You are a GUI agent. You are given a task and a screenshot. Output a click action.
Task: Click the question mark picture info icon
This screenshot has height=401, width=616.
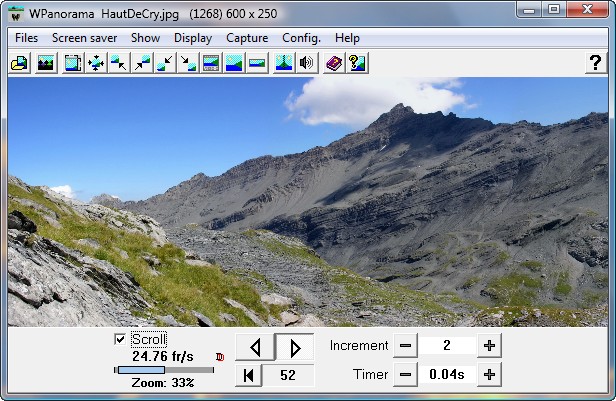coord(357,63)
